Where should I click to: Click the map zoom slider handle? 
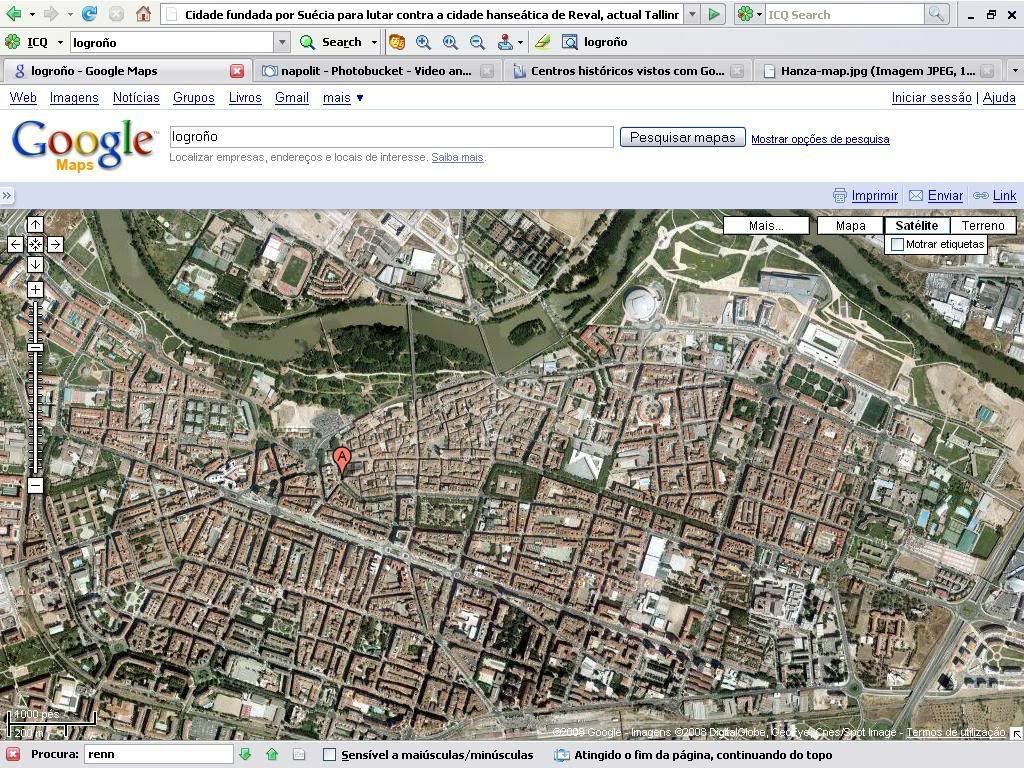(35, 348)
